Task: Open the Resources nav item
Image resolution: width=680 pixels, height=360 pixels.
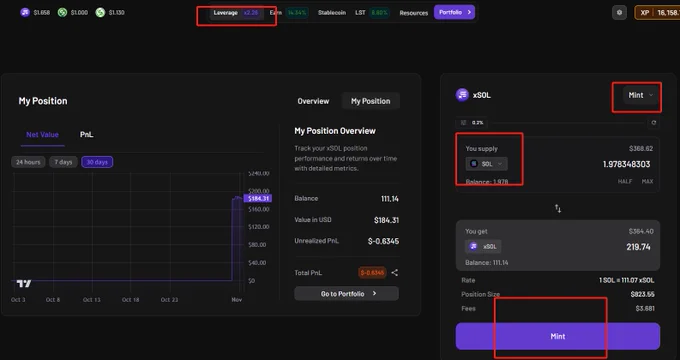Action: point(414,13)
